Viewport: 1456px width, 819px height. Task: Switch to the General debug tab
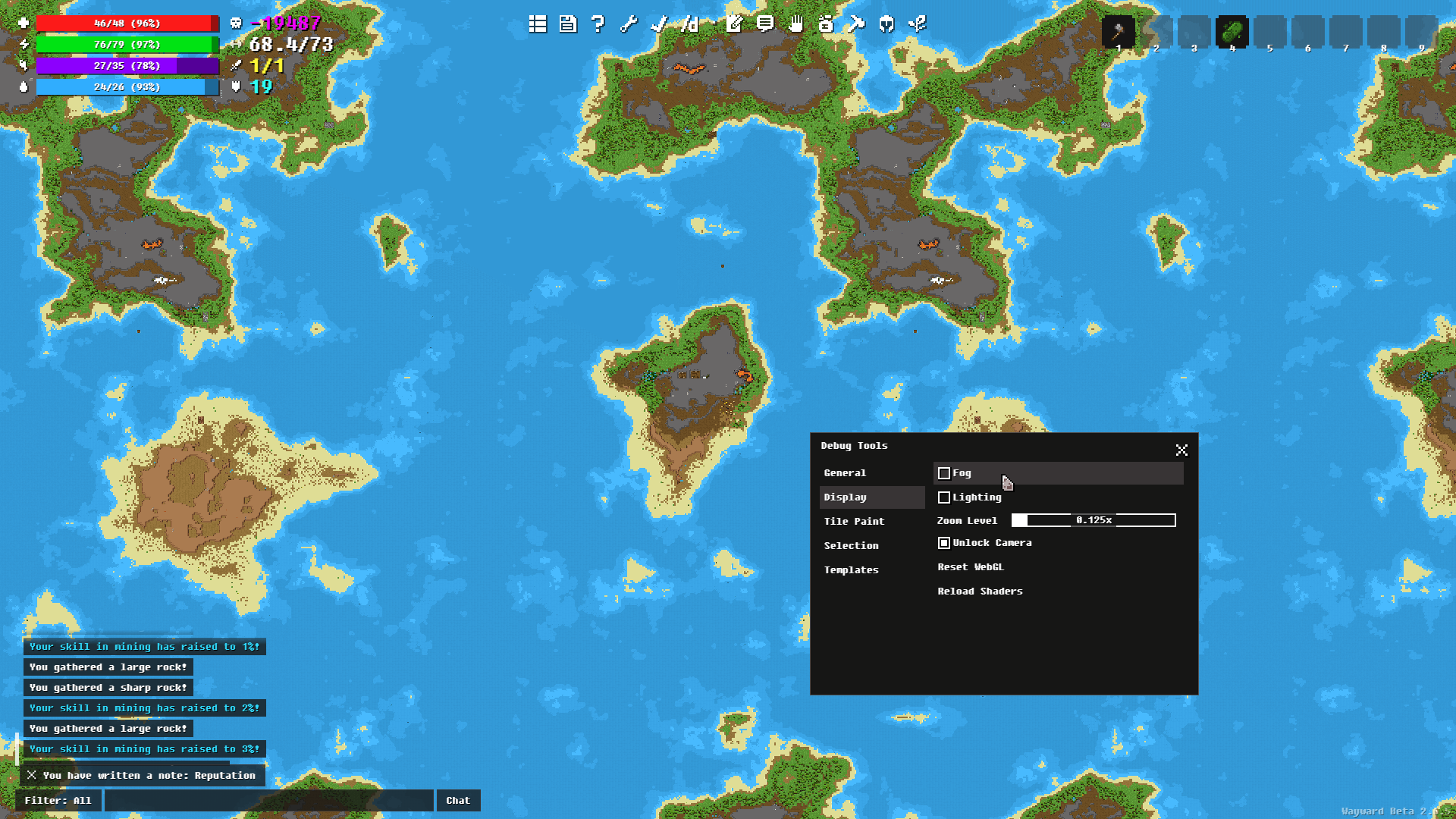845,473
